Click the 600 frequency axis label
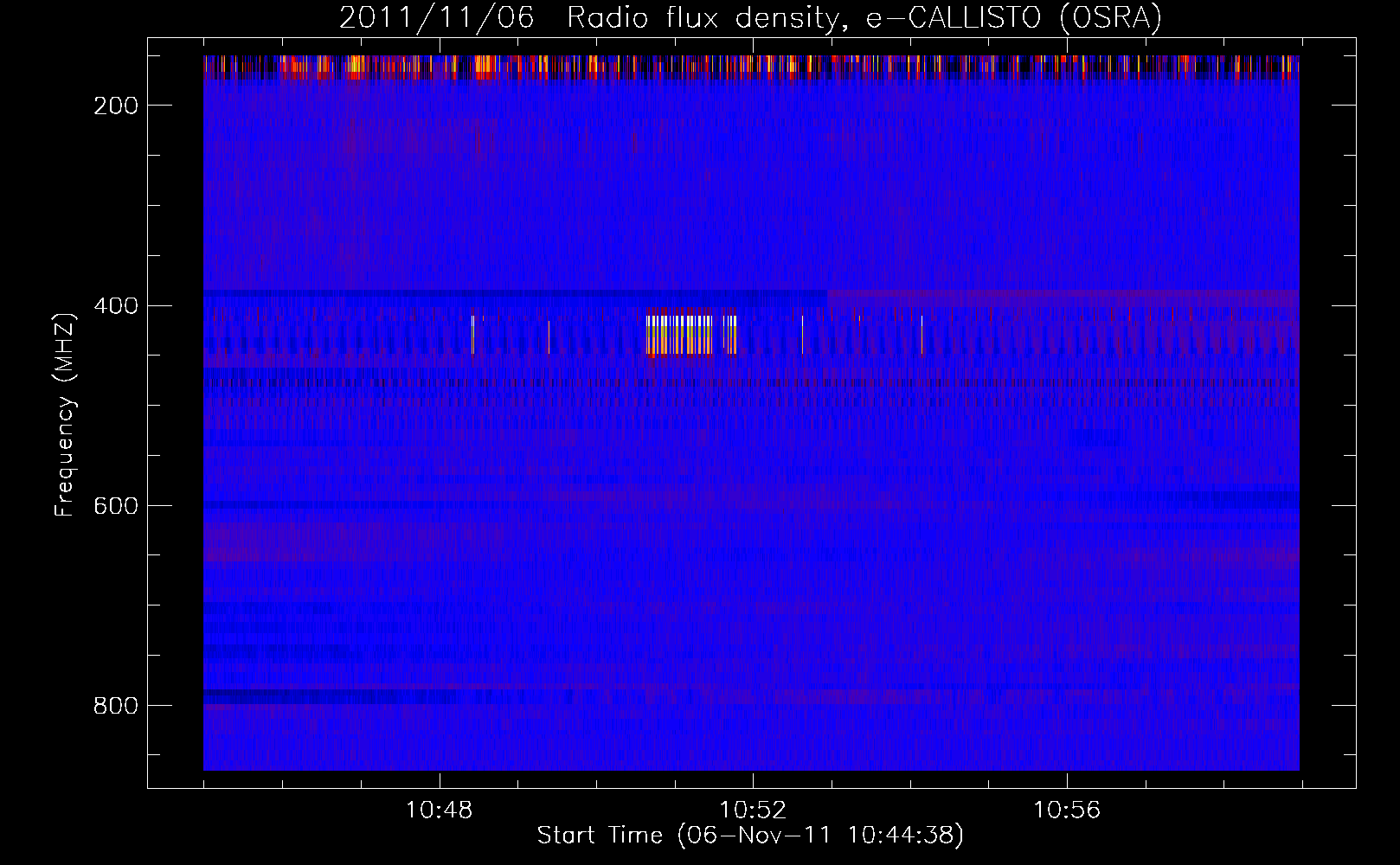 click(116, 506)
